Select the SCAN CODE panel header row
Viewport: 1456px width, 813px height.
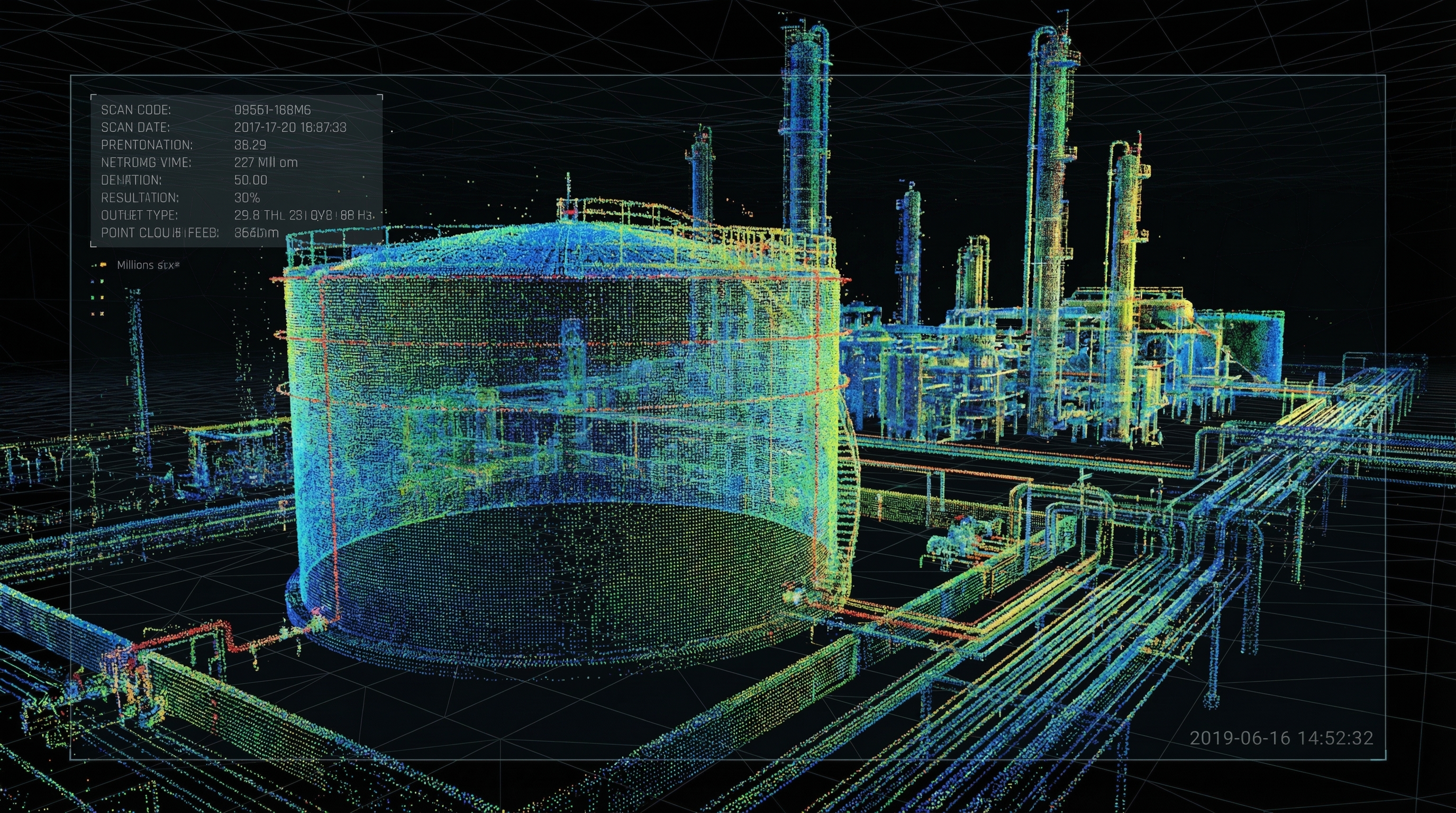(137, 110)
